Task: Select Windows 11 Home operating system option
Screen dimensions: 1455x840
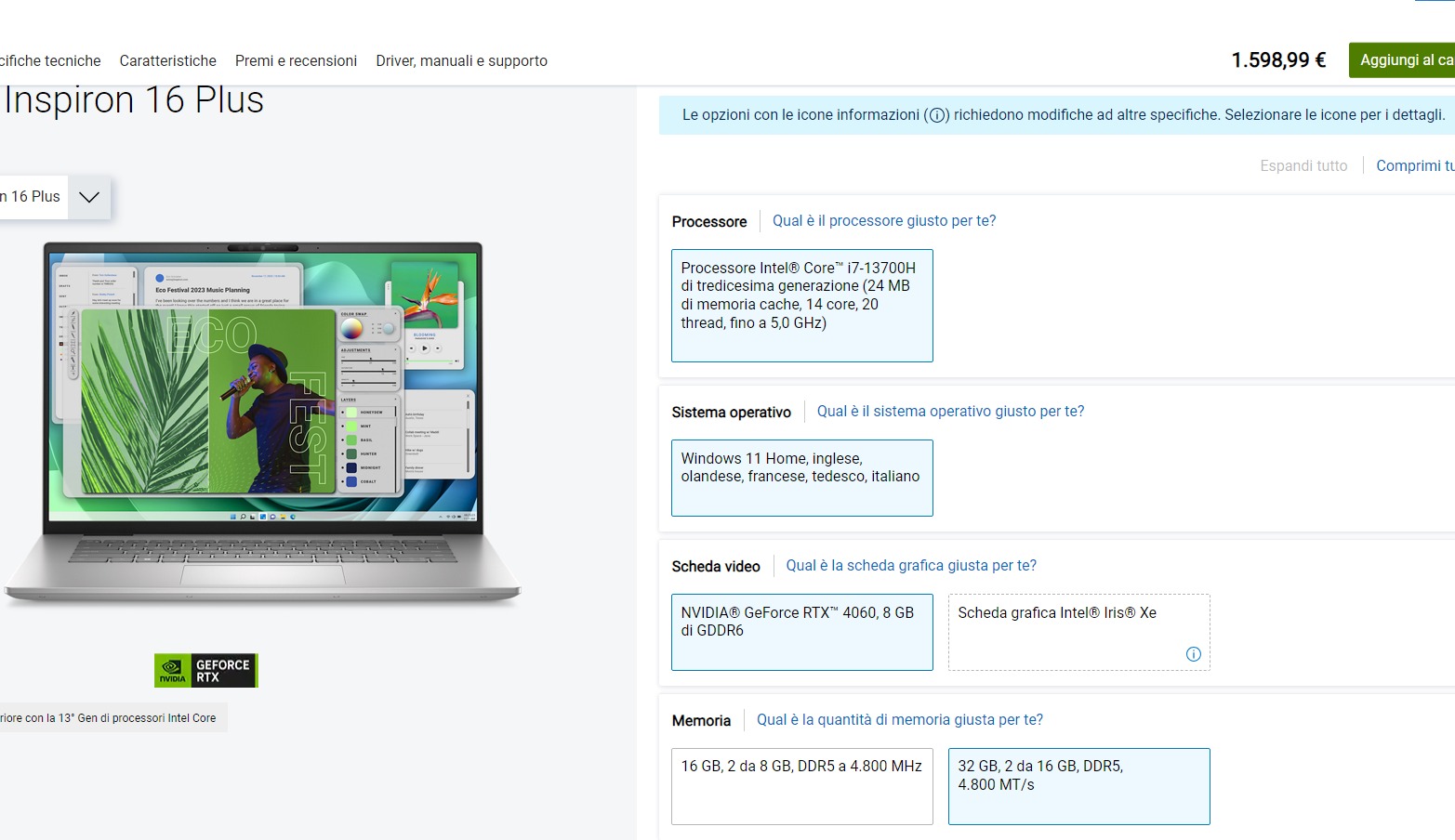Action: click(802, 478)
